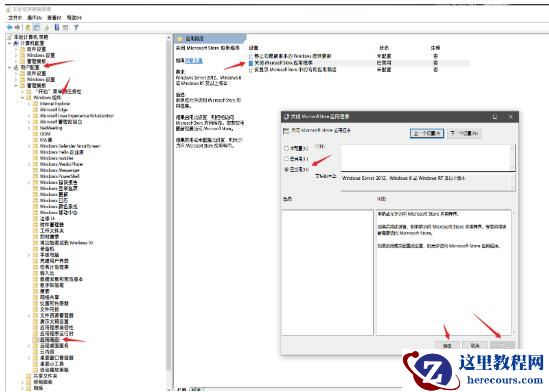Select the 自动播放策略 tree item
The width and height of the screenshot is (549, 392).
click(54, 370)
